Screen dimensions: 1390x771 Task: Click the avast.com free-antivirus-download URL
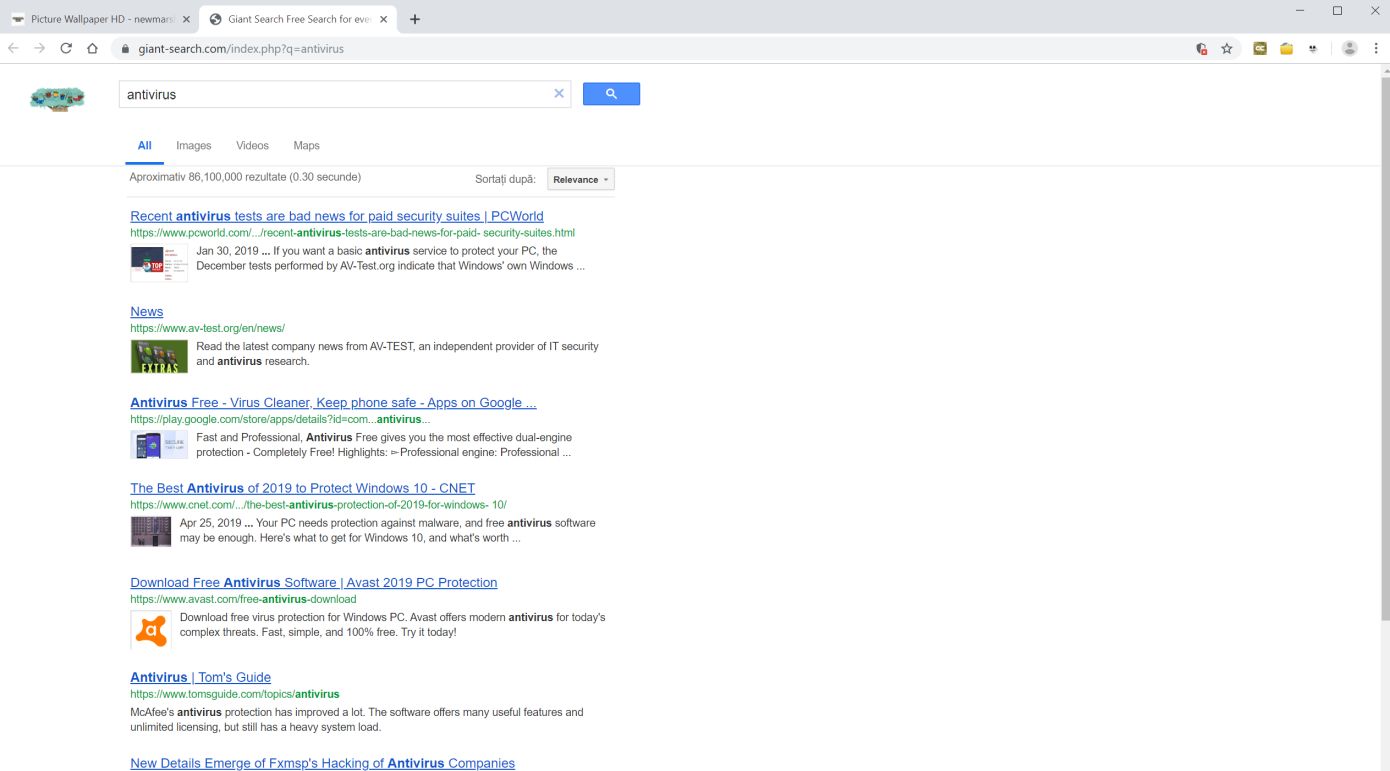243,600
